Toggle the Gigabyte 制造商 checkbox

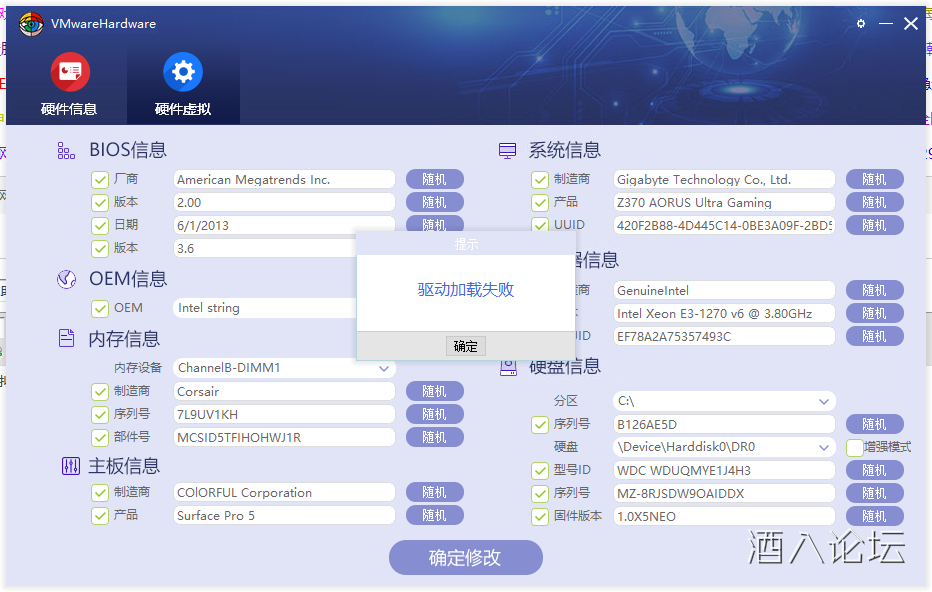(540, 180)
